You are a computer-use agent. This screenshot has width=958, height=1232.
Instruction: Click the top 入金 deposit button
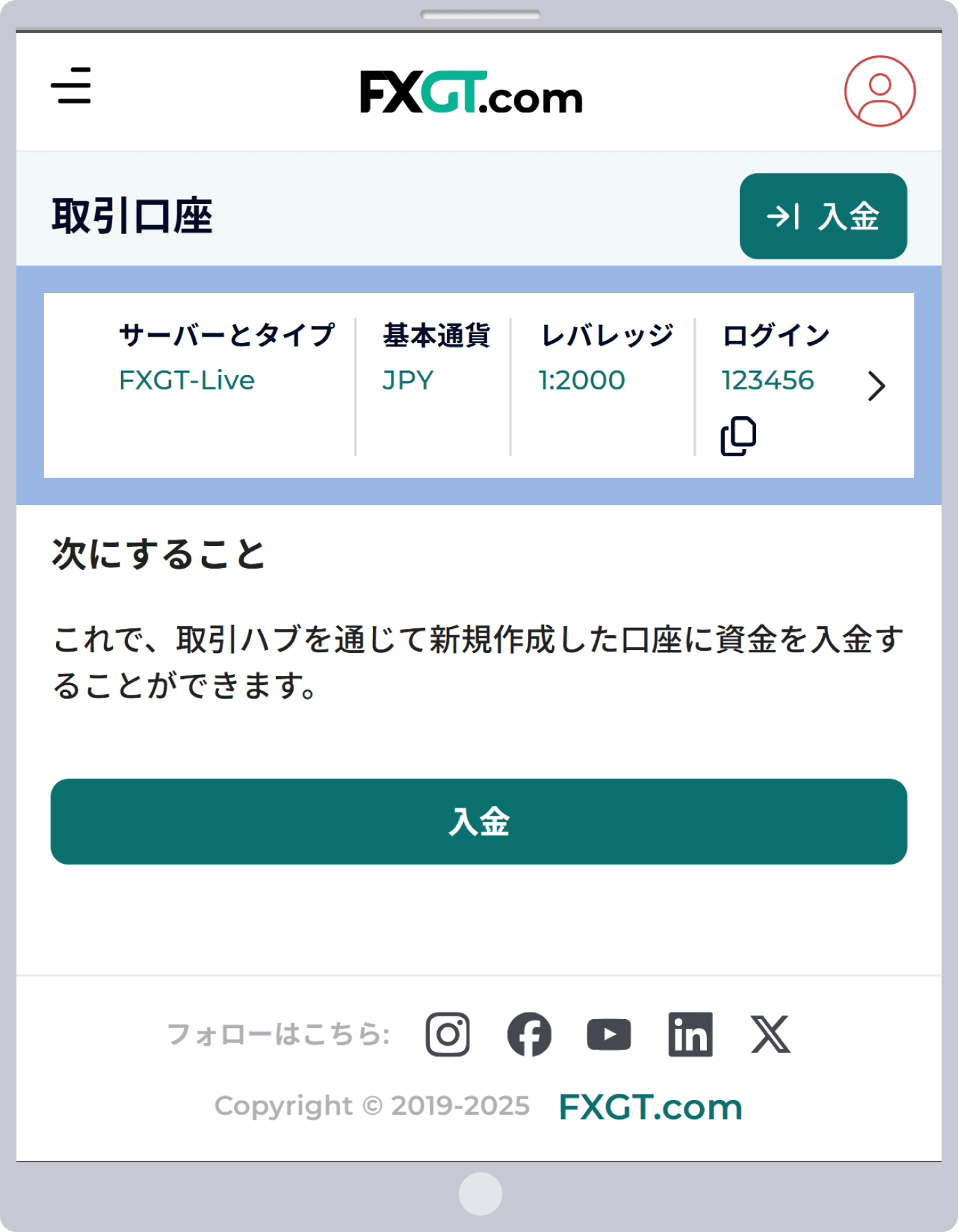point(823,216)
